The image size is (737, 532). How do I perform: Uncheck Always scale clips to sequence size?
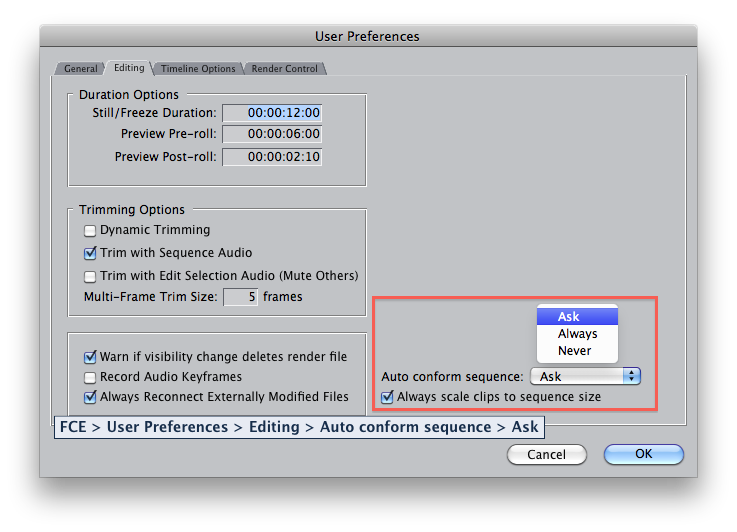(x=388, y=397)
